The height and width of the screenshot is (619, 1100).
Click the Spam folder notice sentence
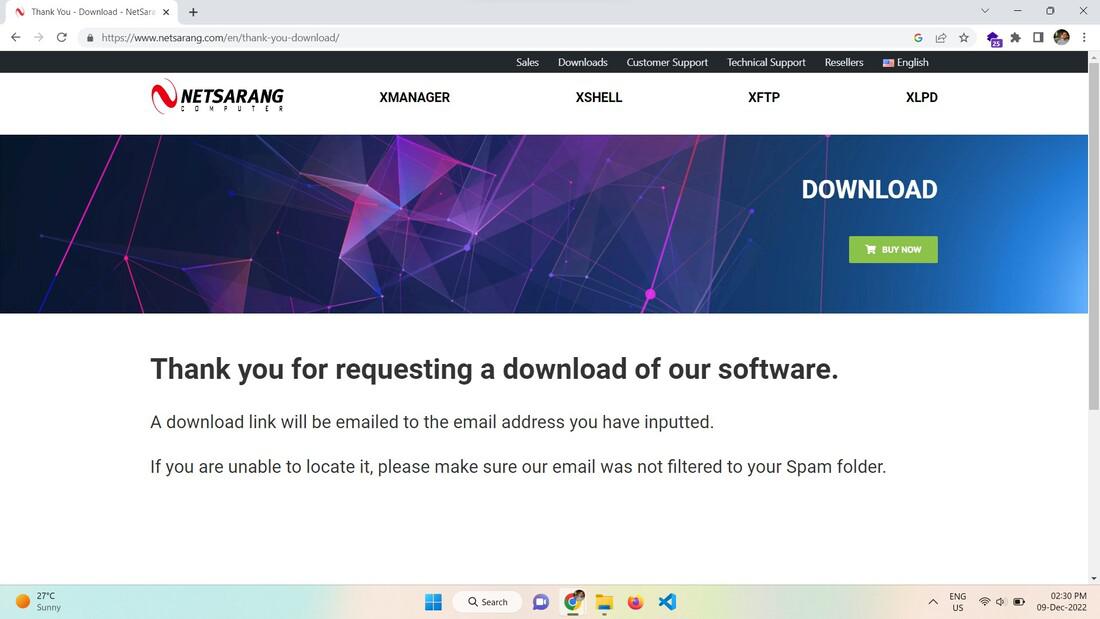point(518,467)
